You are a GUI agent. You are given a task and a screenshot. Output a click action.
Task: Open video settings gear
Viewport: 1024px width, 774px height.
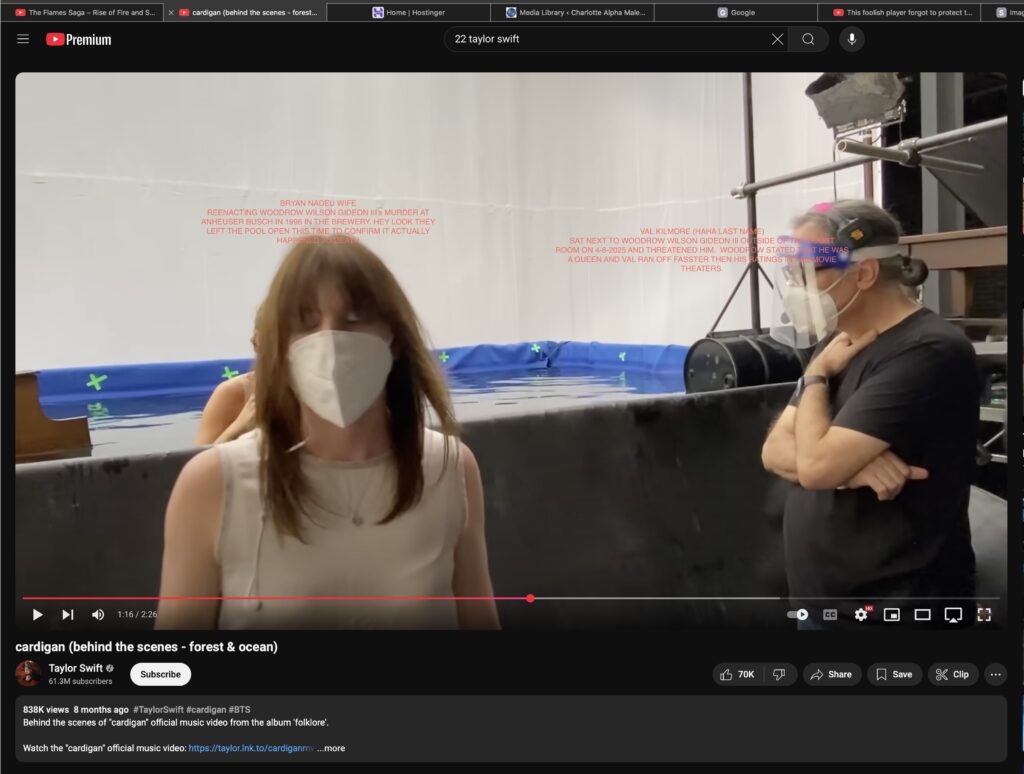pyautogui.click(x=861, y=615)
